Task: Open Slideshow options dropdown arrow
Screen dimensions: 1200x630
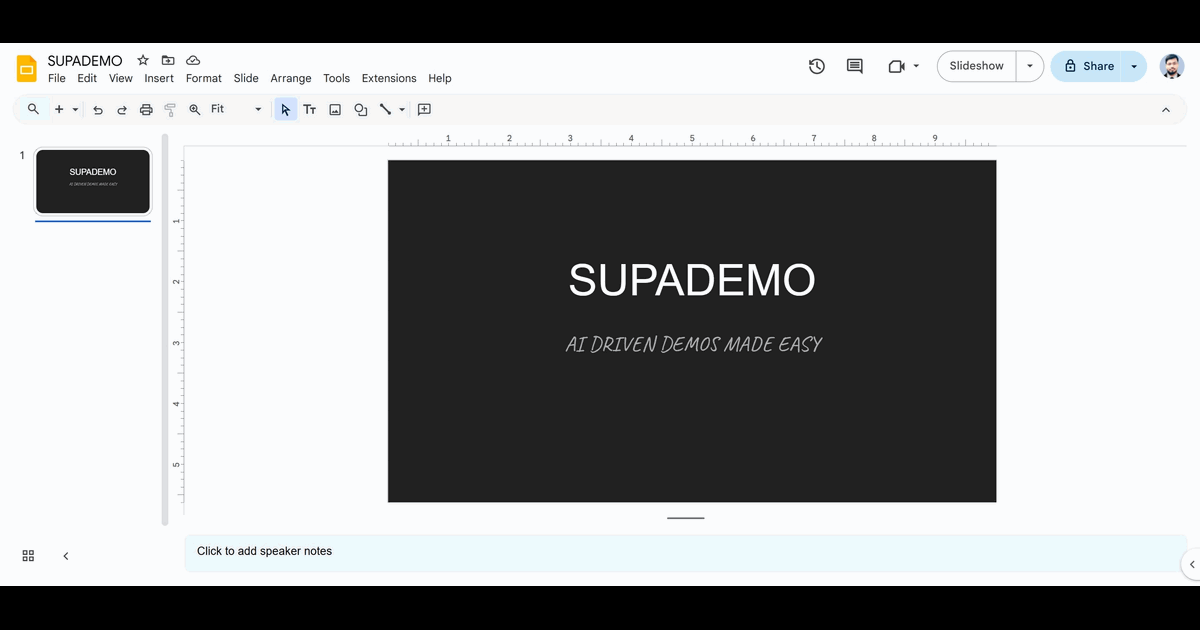Action: pyautogui.click(x=1030, y=66)
